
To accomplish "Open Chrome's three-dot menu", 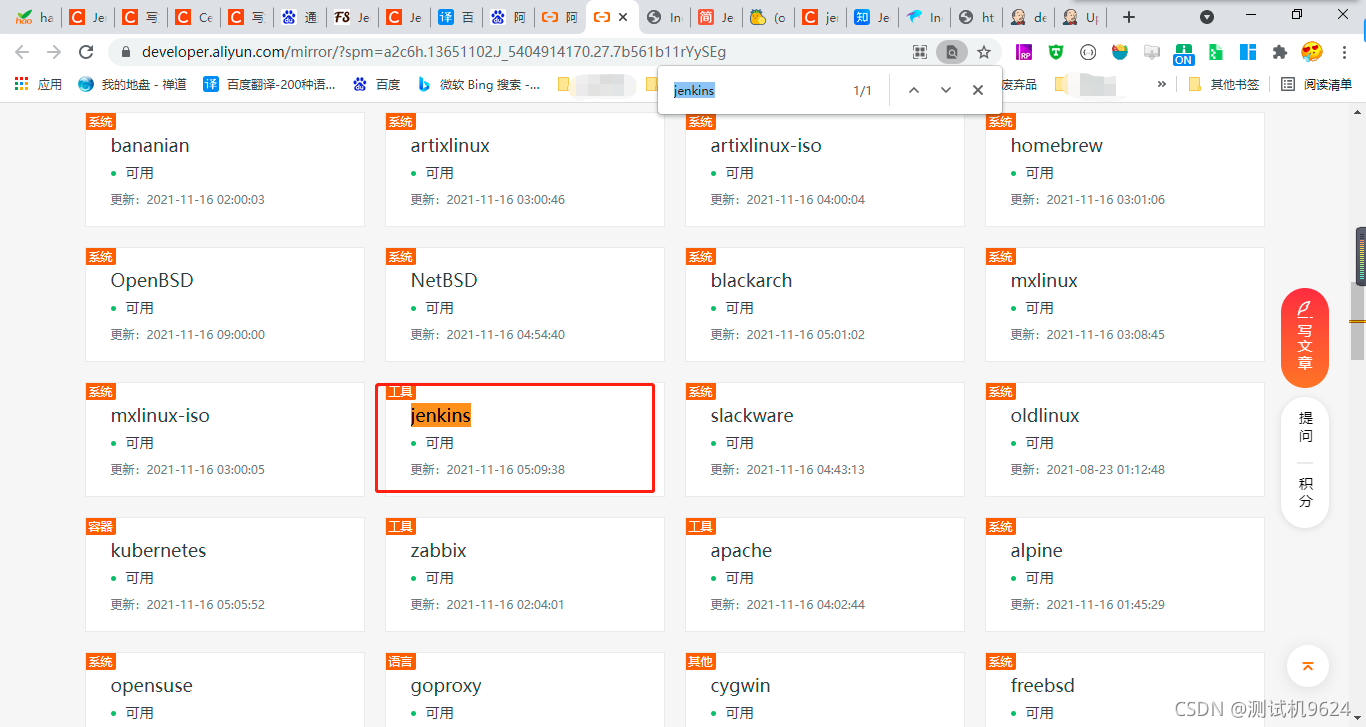I will pos(1345,52).
